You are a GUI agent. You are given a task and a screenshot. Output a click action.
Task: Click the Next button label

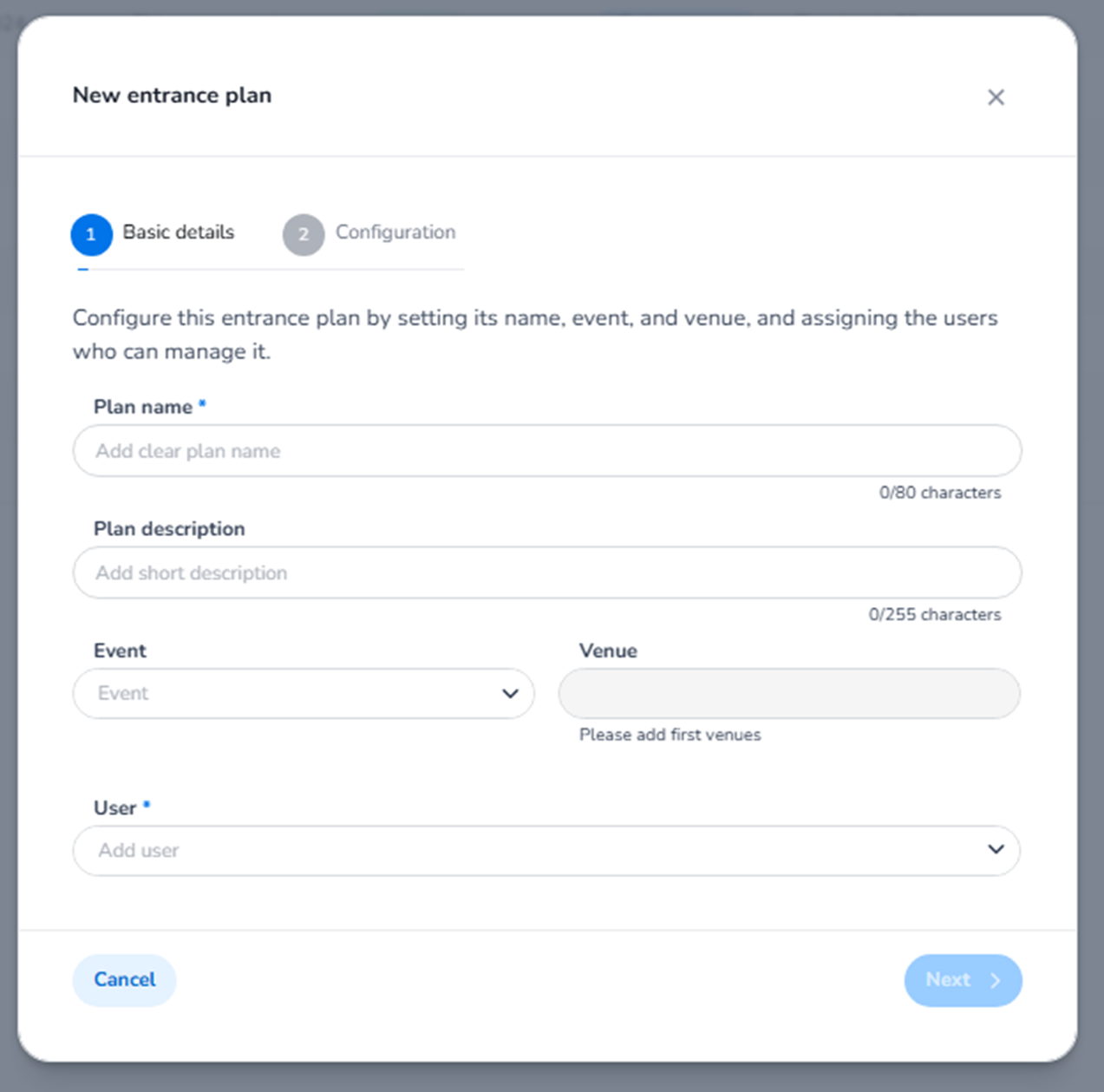947,979
